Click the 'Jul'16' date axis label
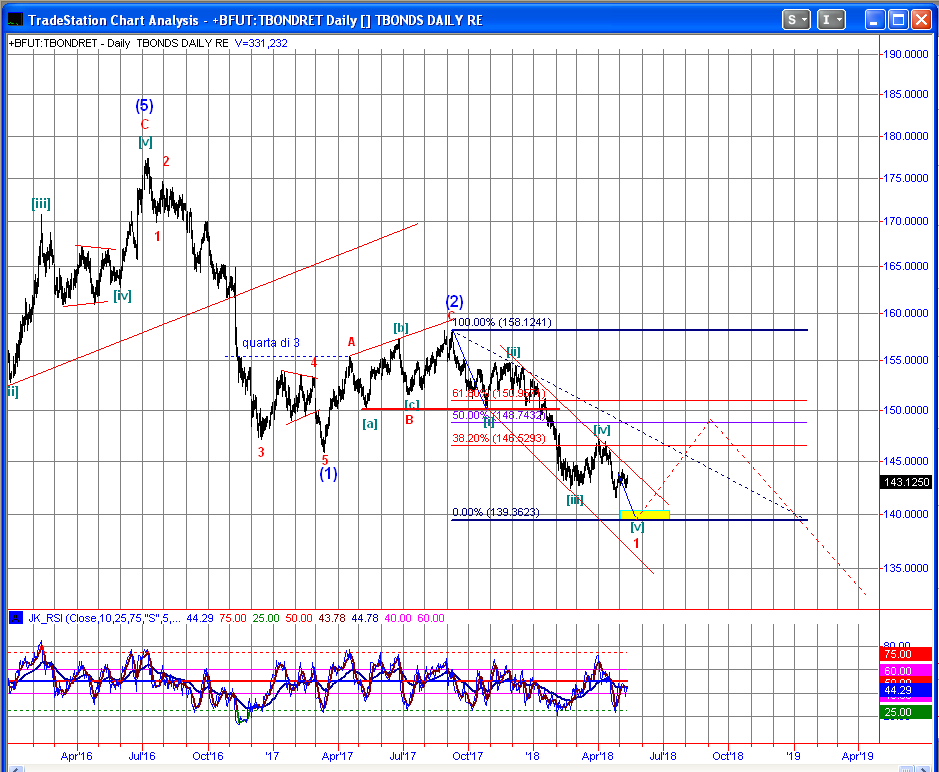Screen dimensions: 939x772 (142, 756)
